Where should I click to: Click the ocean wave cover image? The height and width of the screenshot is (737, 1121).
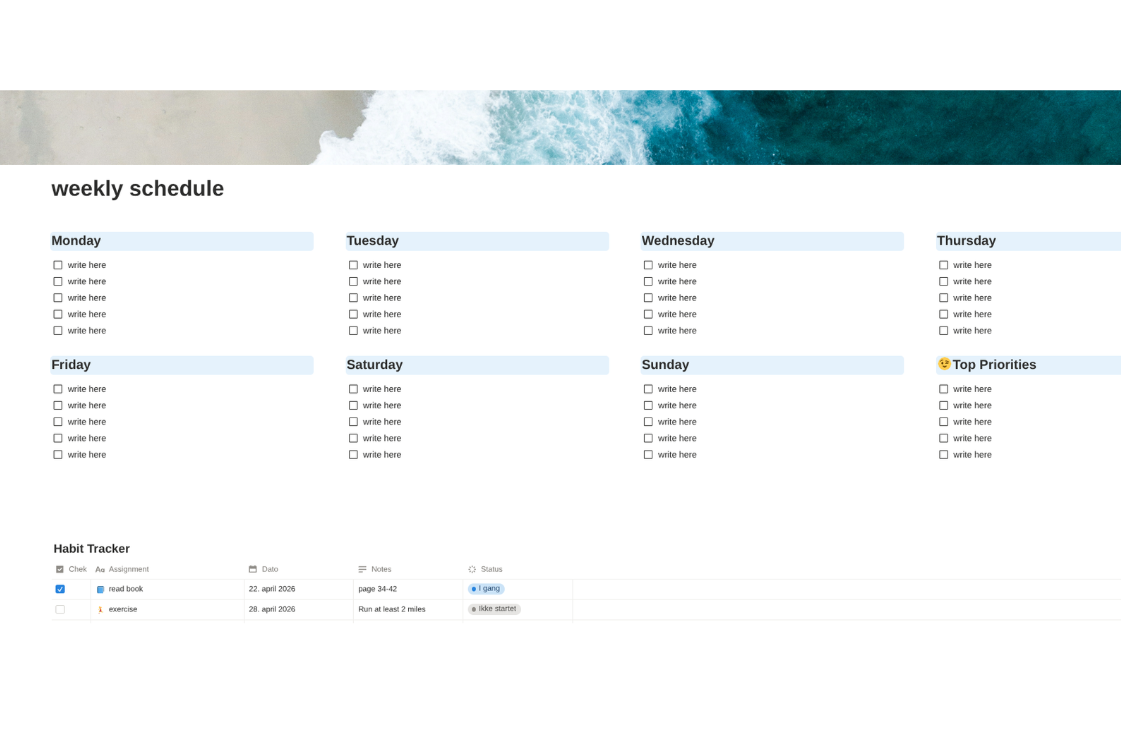click(x=560, y=127)
